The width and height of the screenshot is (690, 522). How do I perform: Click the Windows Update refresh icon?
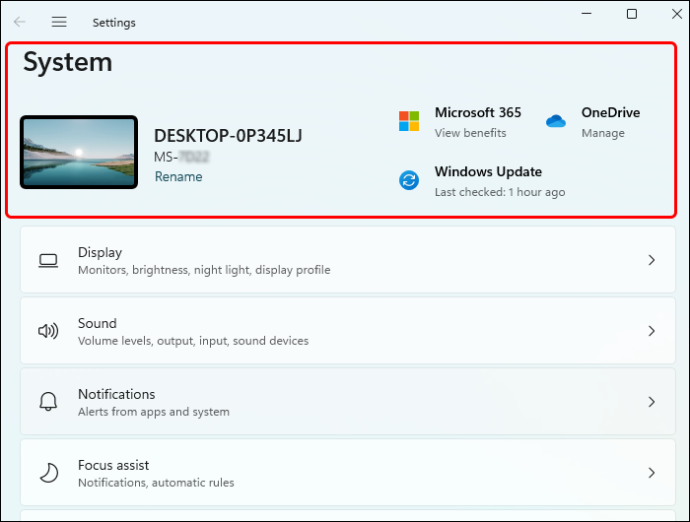[409, 180]
